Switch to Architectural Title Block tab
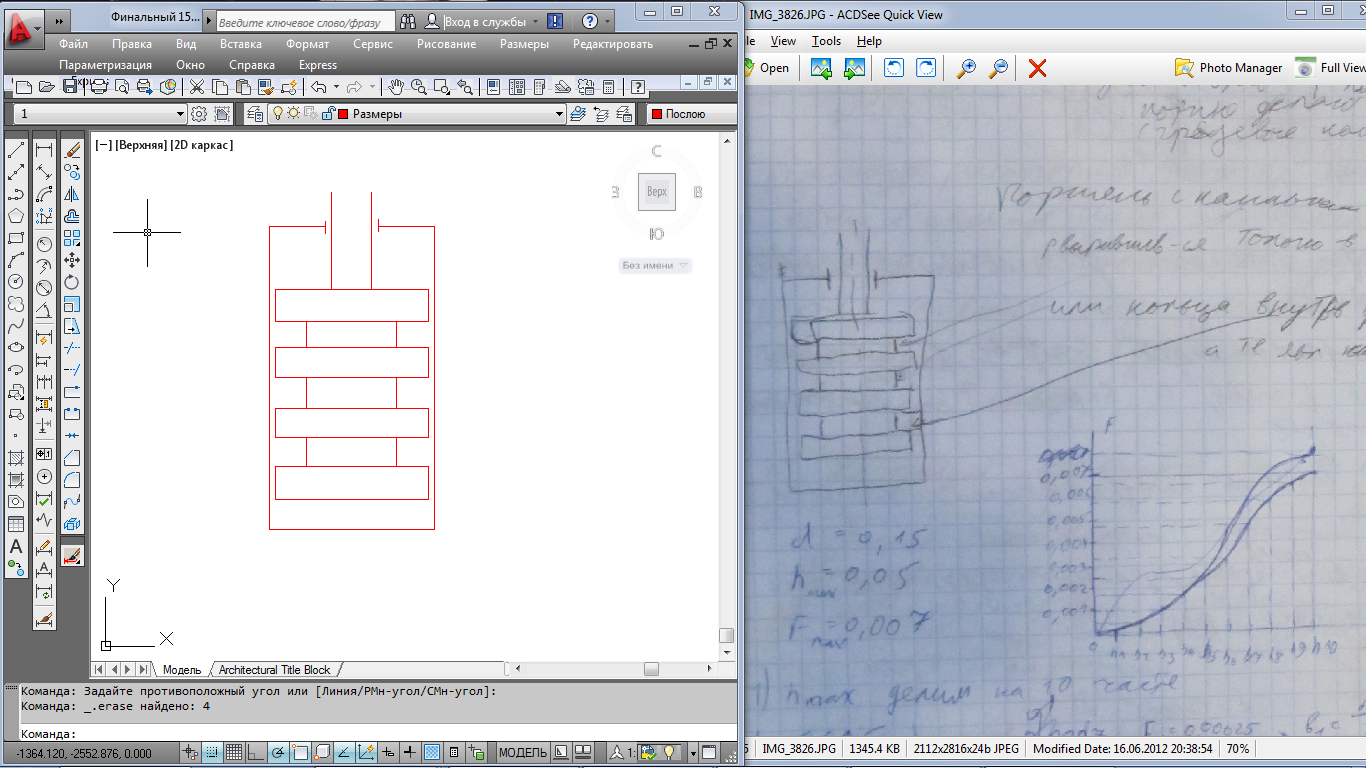This screenshot has width=1366, height=768. click(x=274, y=670)
